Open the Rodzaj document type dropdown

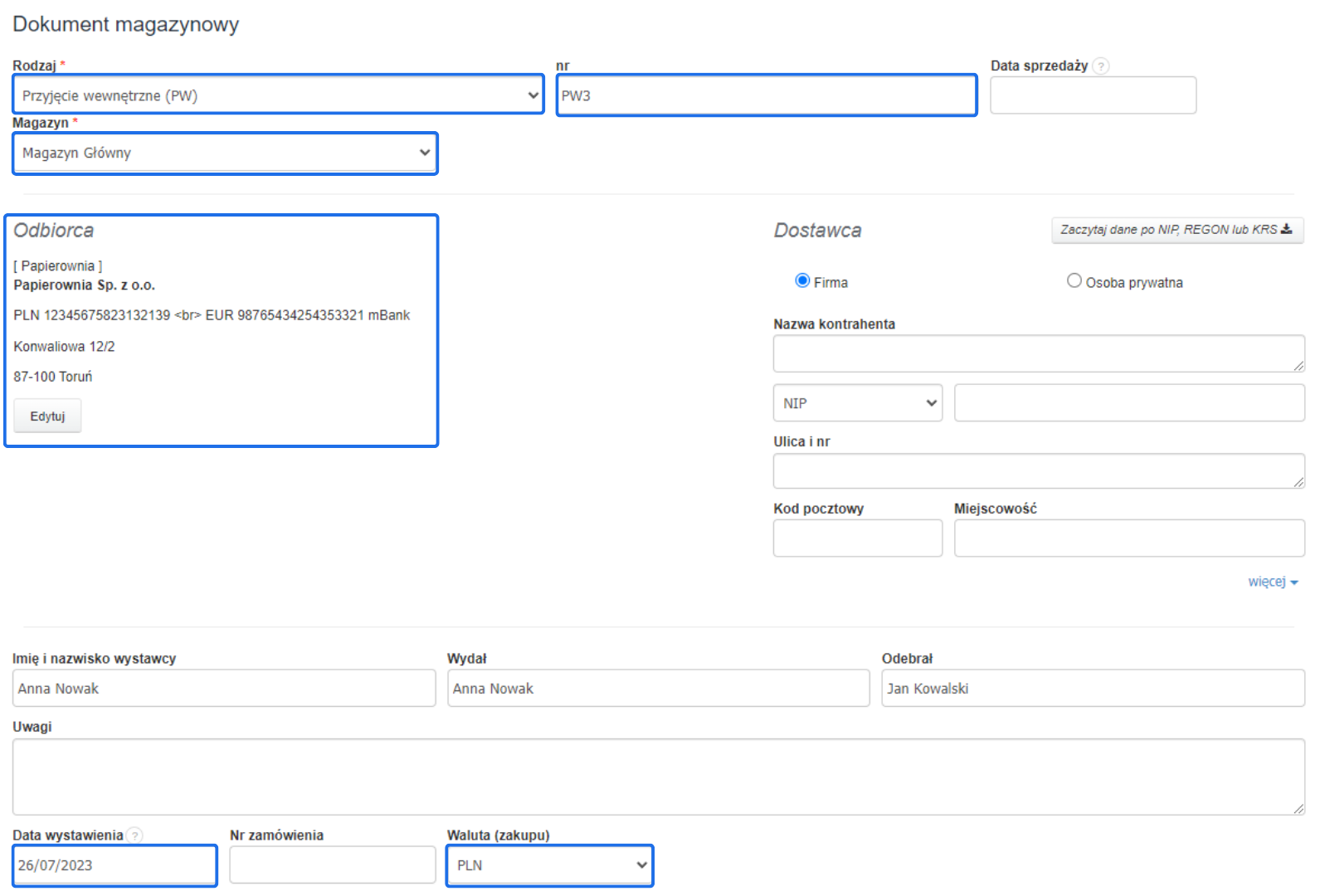pos(278,95)
